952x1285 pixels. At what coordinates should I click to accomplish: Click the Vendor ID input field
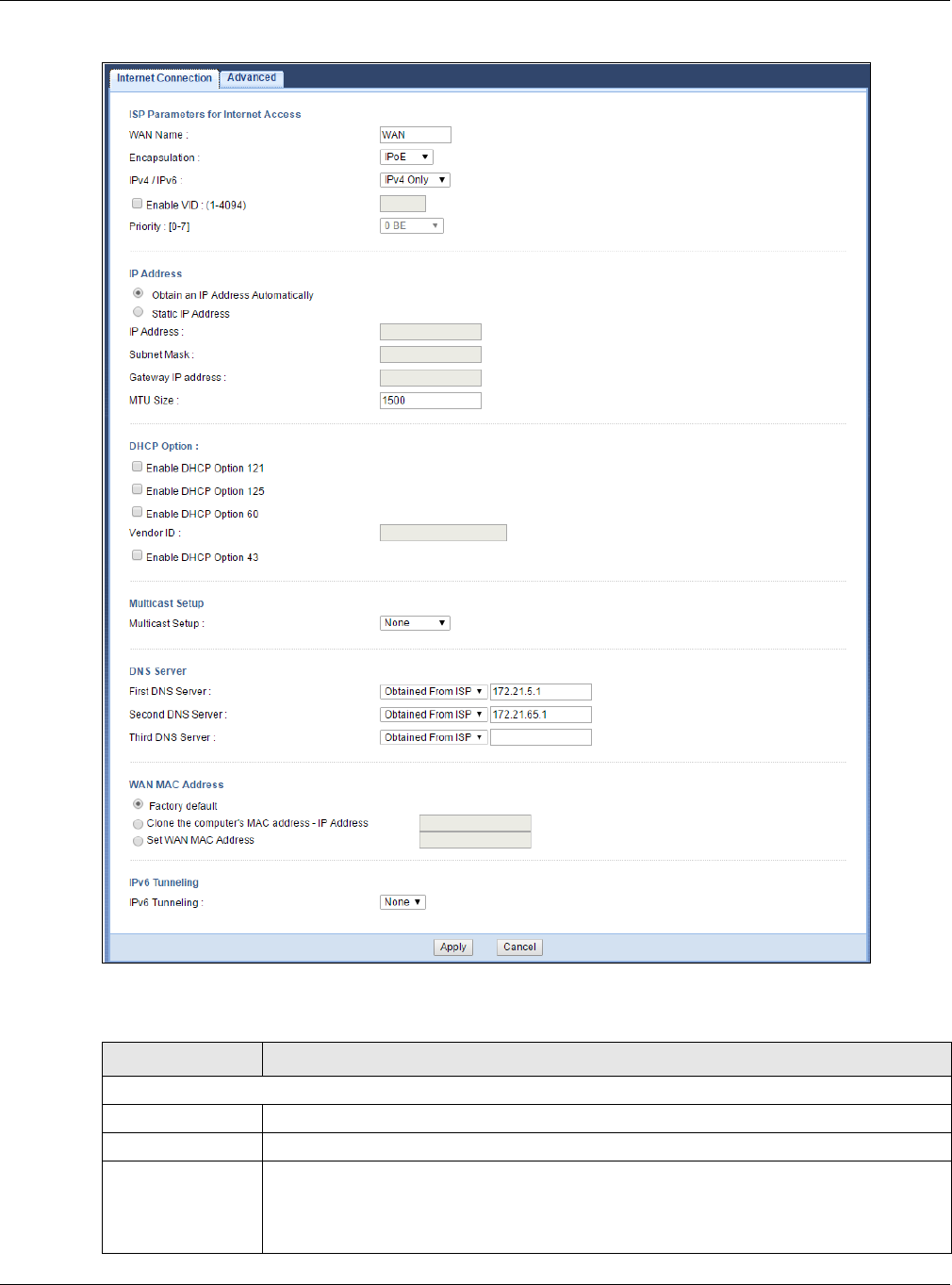point(443,533)
